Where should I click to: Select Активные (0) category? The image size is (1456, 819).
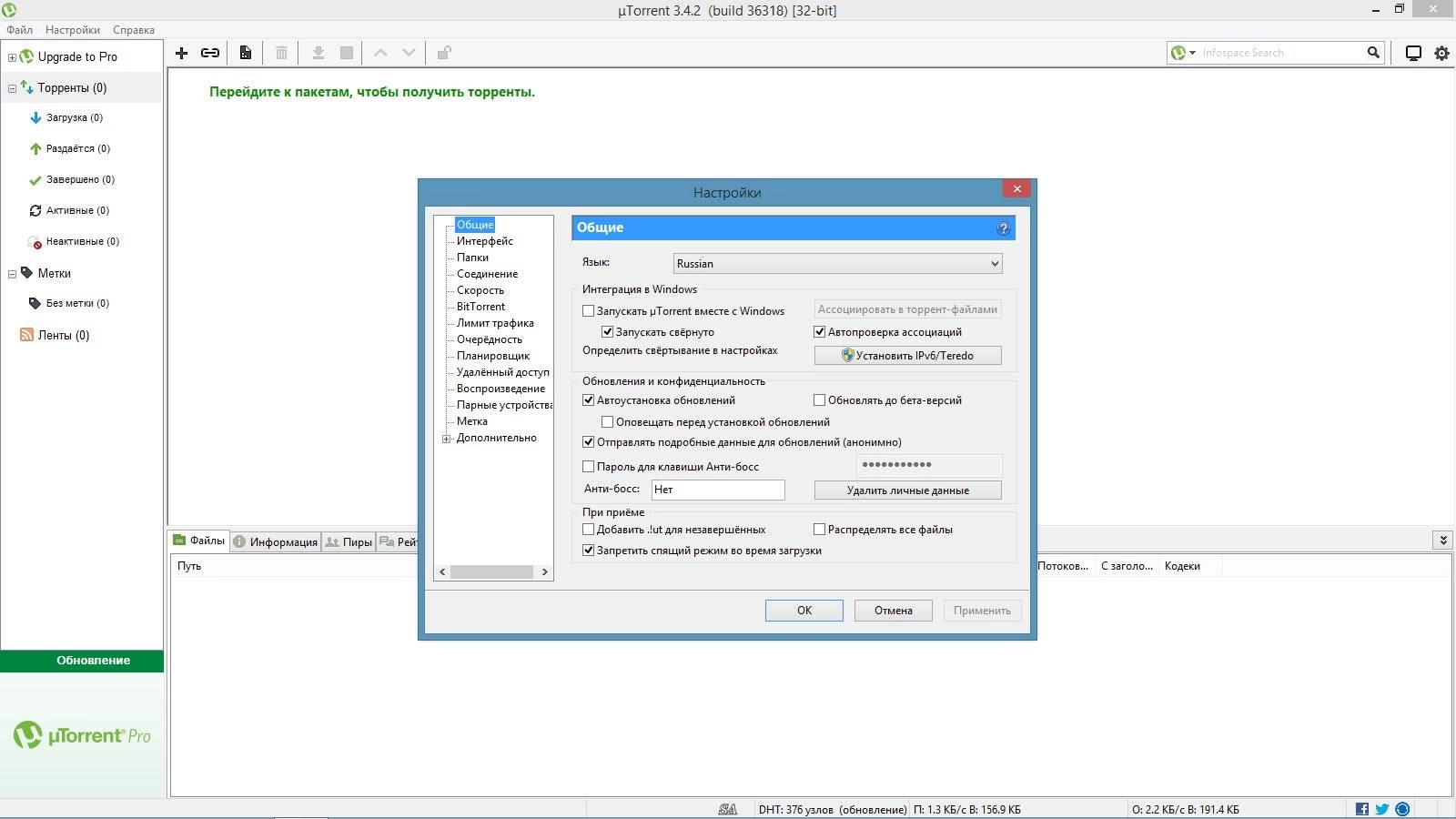click(x=77, y=210)
